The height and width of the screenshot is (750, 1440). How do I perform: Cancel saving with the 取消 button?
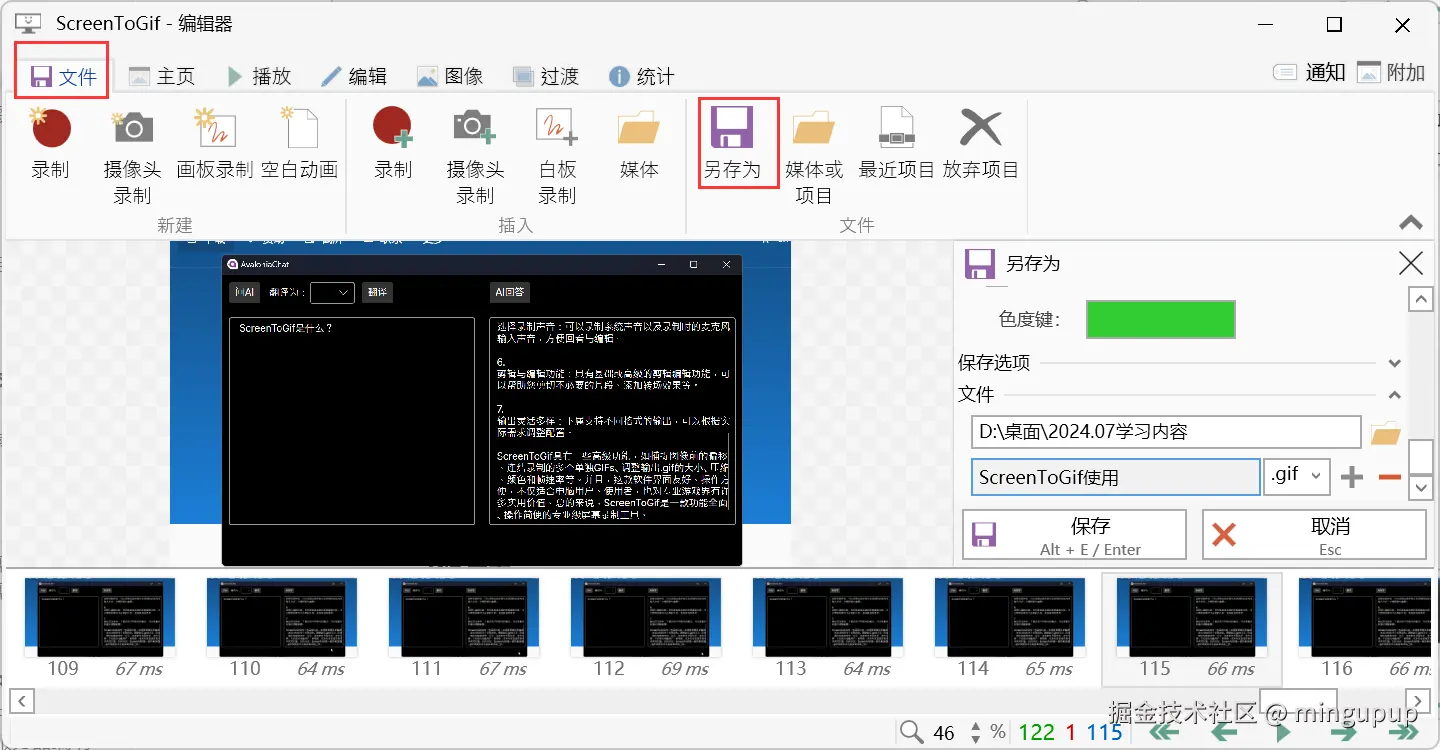coord(1315,534)
